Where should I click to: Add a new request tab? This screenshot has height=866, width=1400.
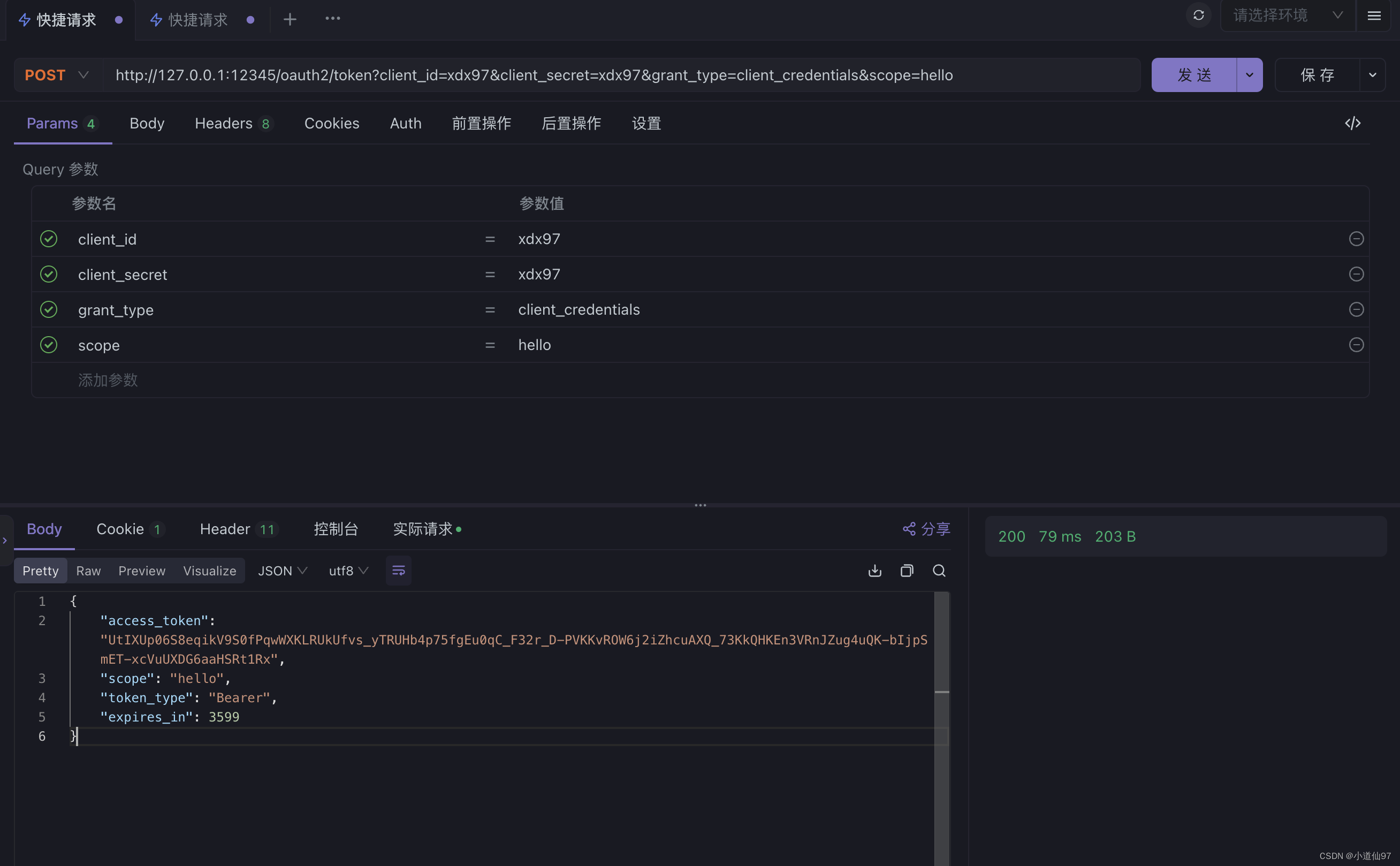(290, 19)
